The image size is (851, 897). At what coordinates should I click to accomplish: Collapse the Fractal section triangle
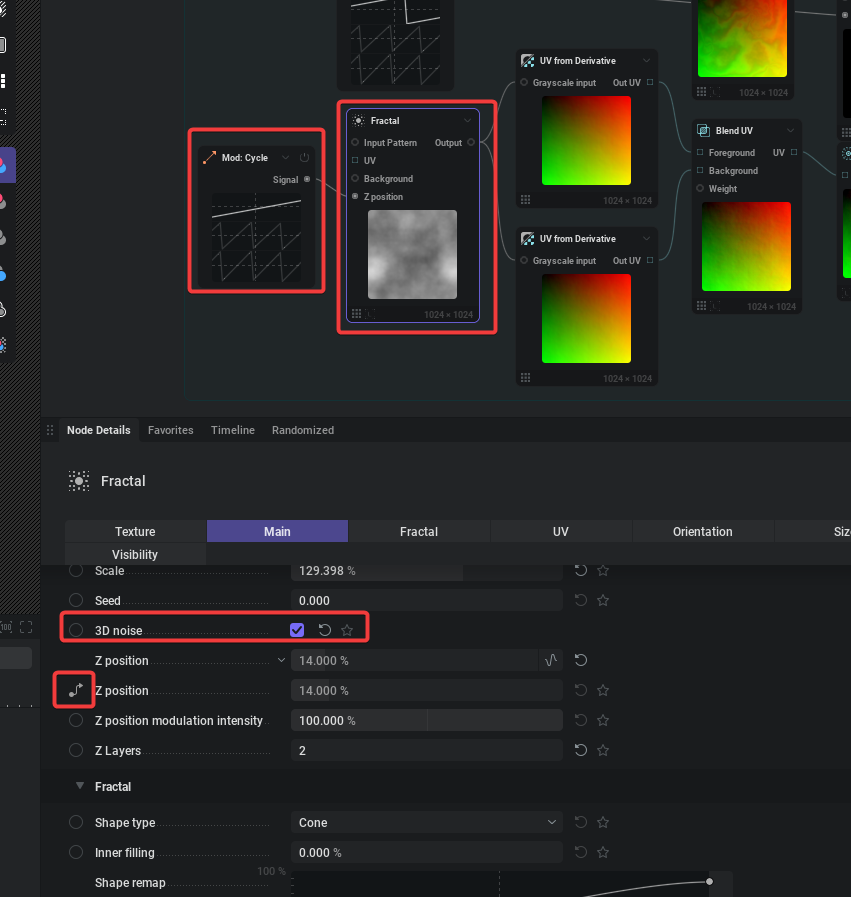click(80, 787)
